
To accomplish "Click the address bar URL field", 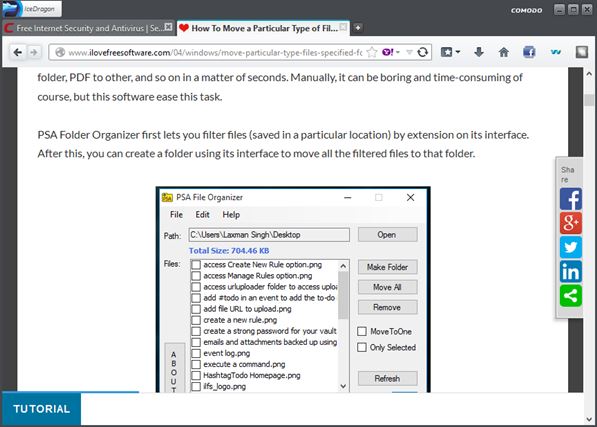I will pyautogui.click(x=215, y=53).
